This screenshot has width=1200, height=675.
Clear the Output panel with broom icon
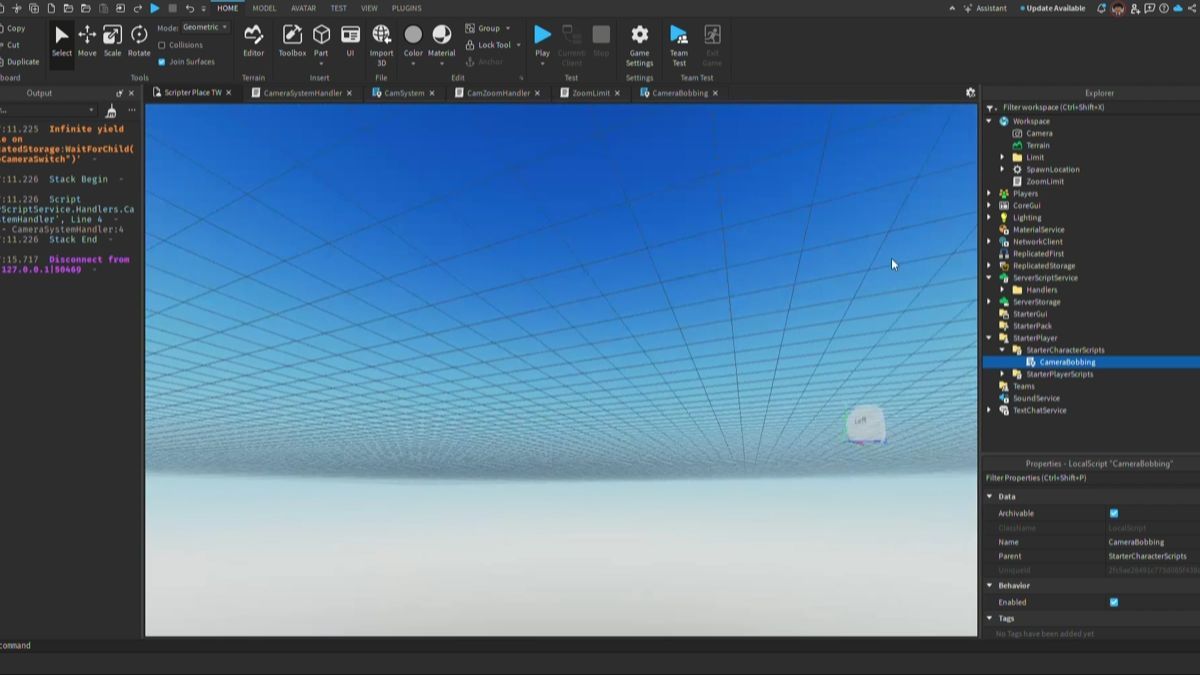(111, 111)
